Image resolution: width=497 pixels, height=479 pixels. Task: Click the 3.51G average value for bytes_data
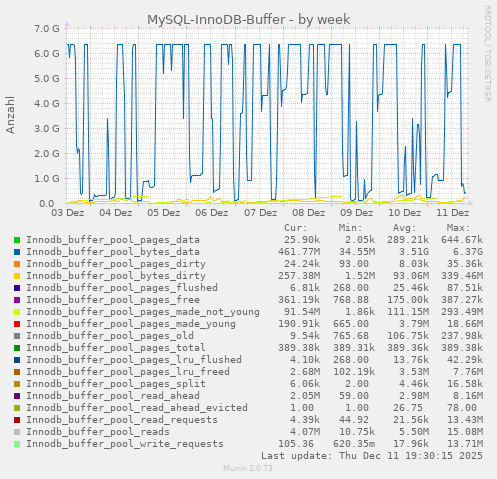[x=414, y=252]
